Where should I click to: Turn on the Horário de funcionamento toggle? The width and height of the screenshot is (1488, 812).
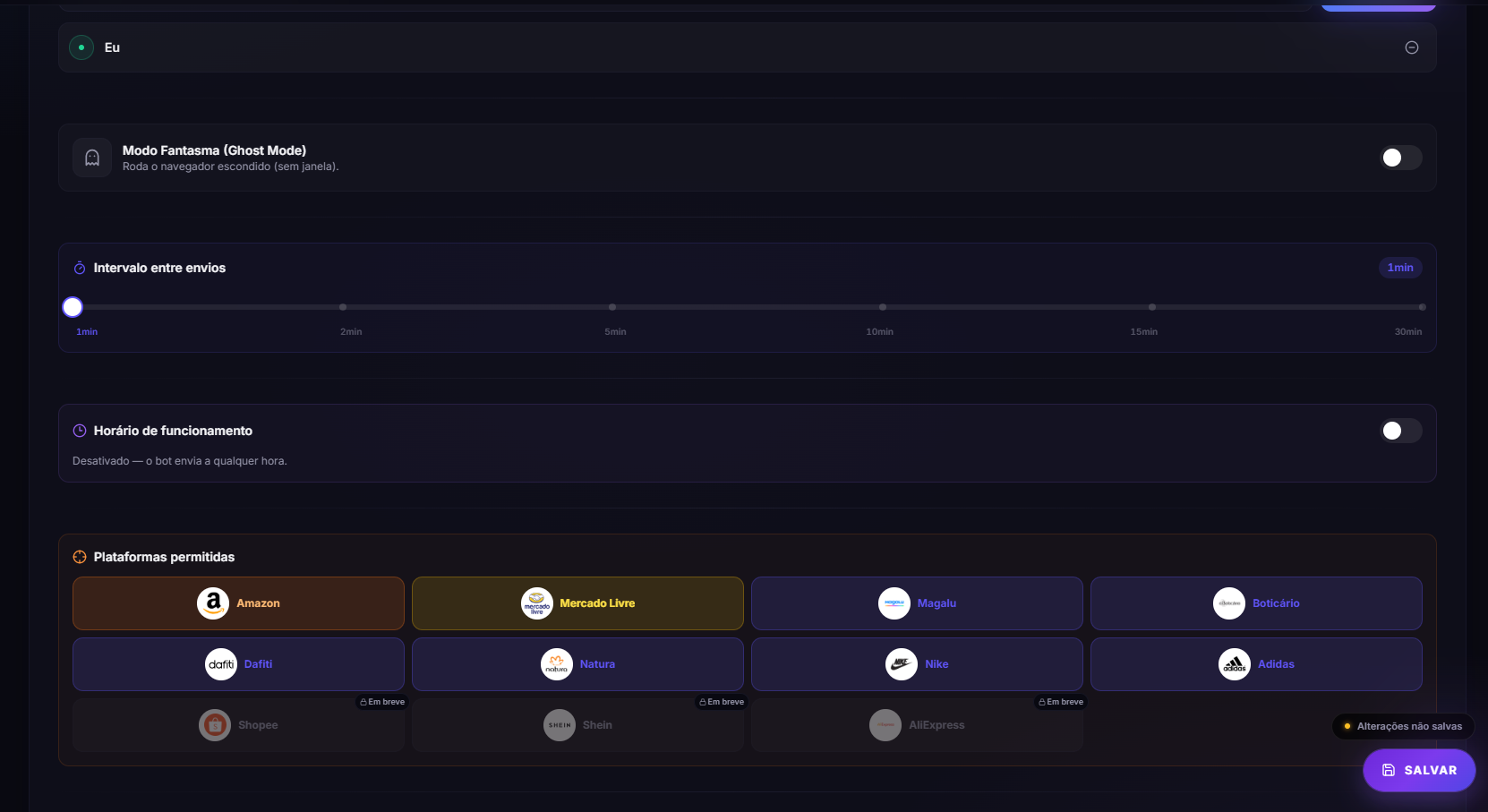1401,431
